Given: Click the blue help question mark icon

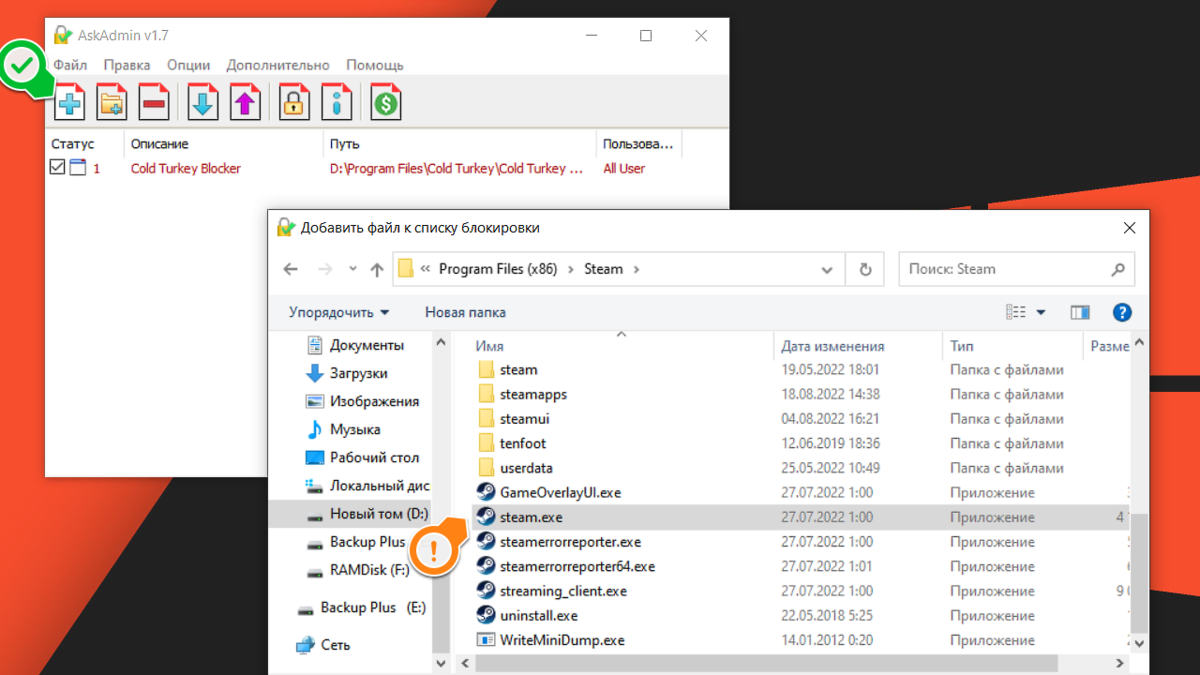Looking at the screenshot, I should (x=1122, y=312).
